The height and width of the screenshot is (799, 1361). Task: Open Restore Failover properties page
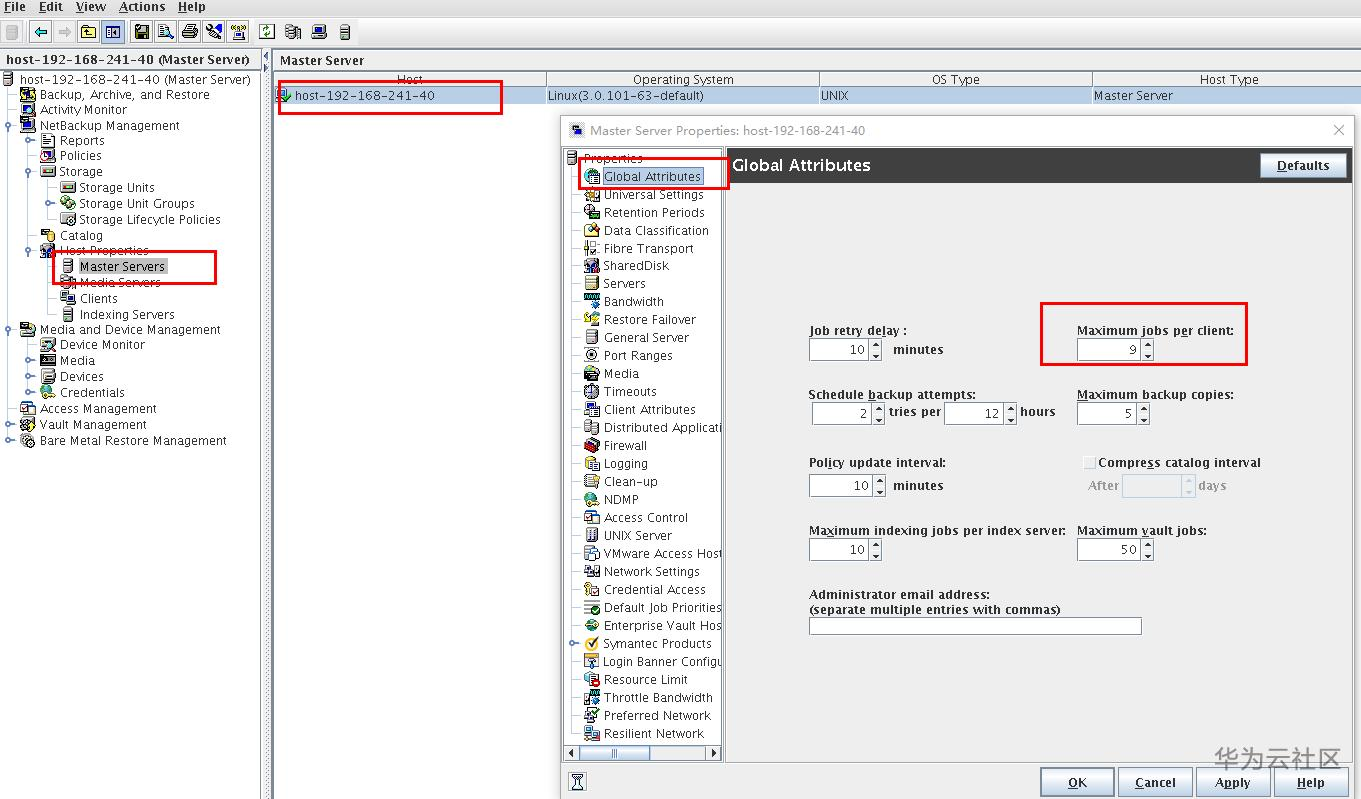(649, 320)
